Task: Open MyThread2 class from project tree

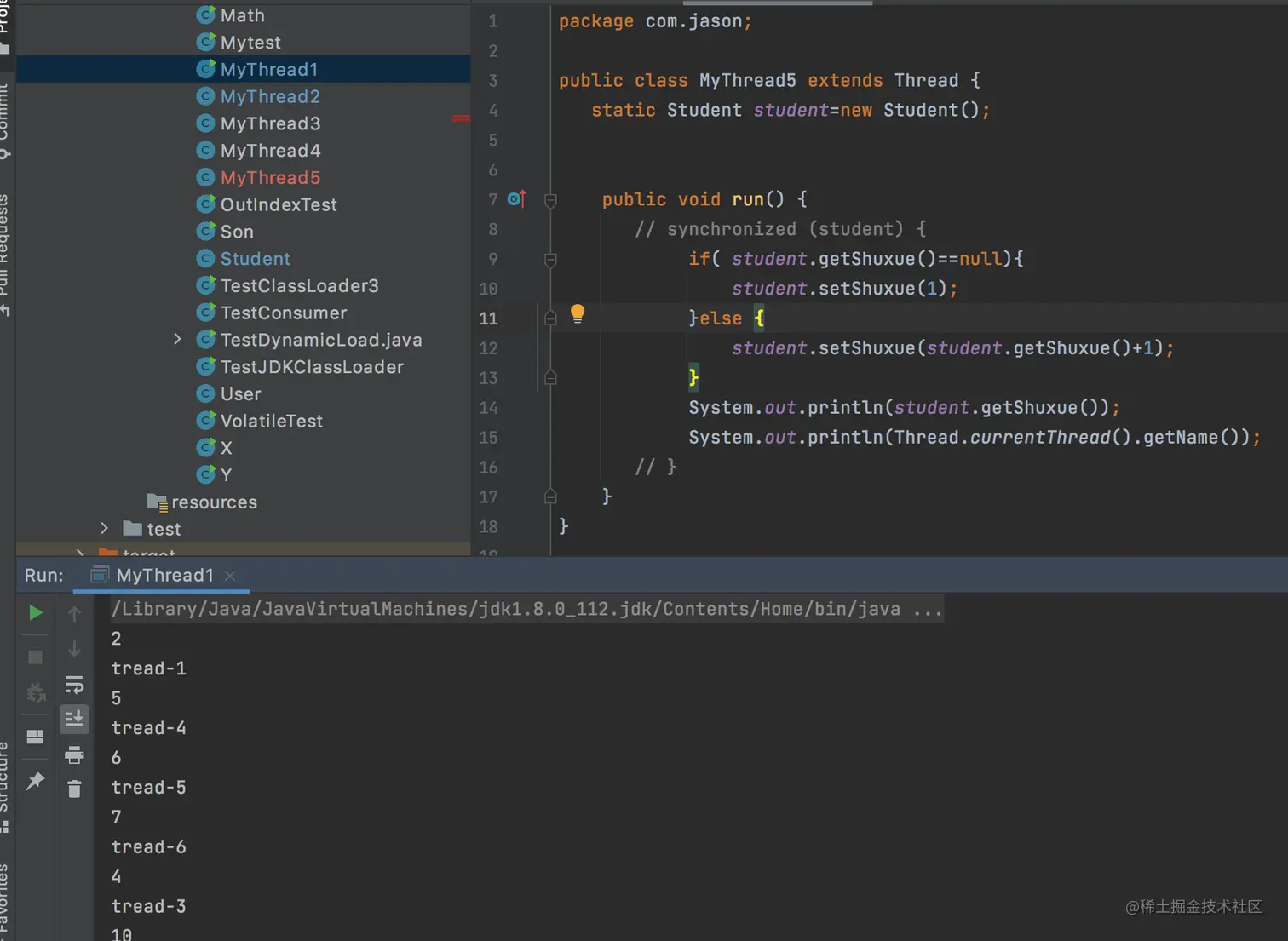Action: pos(270,96)
